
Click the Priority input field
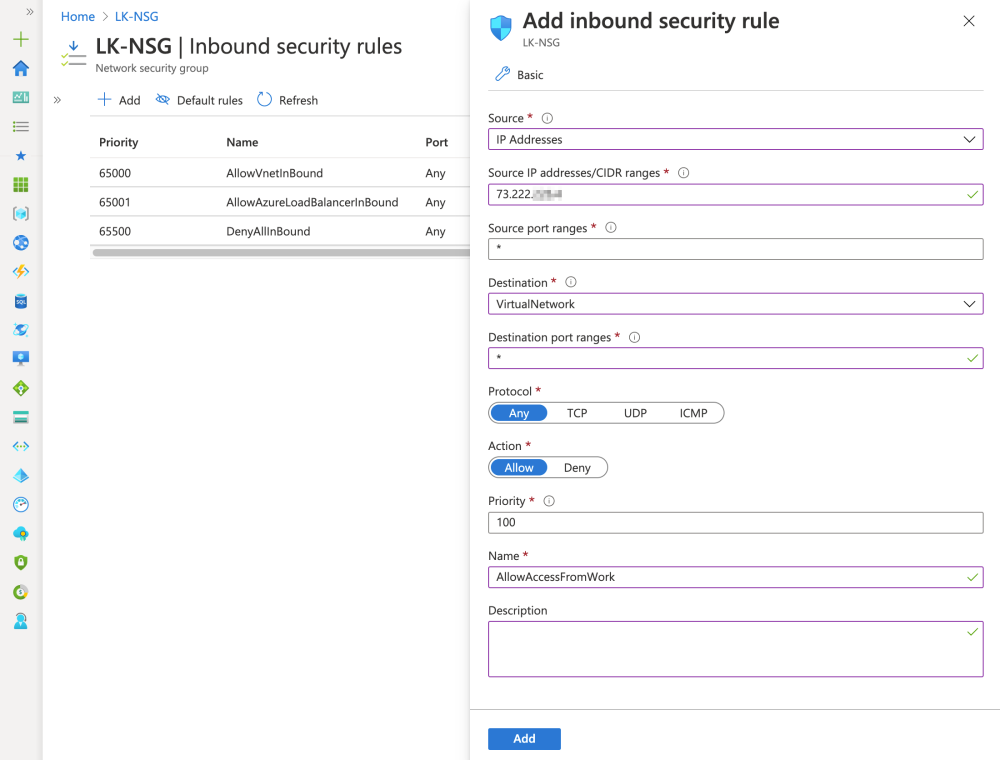[x=735, y=523]
